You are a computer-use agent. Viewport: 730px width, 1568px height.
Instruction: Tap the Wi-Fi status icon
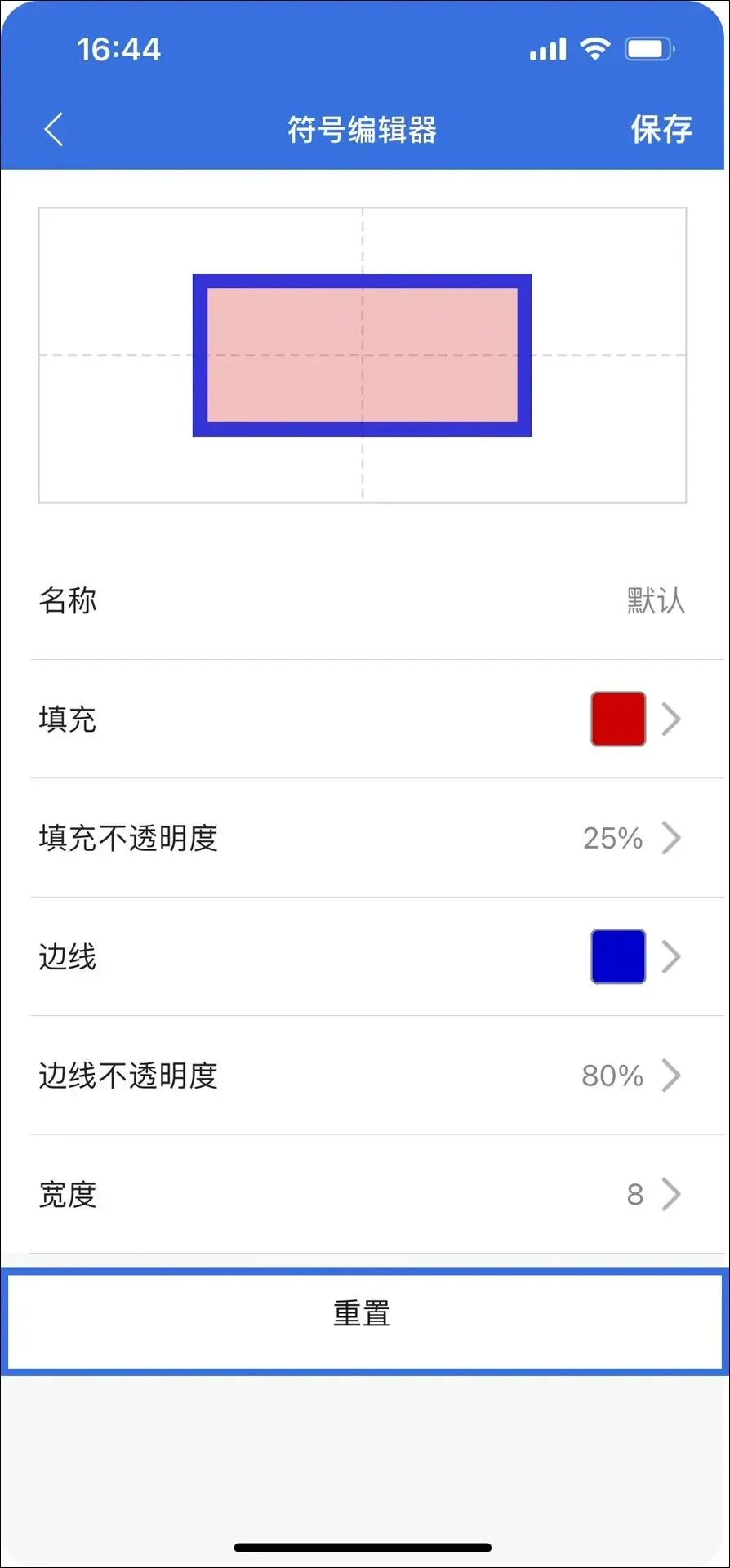595,49
